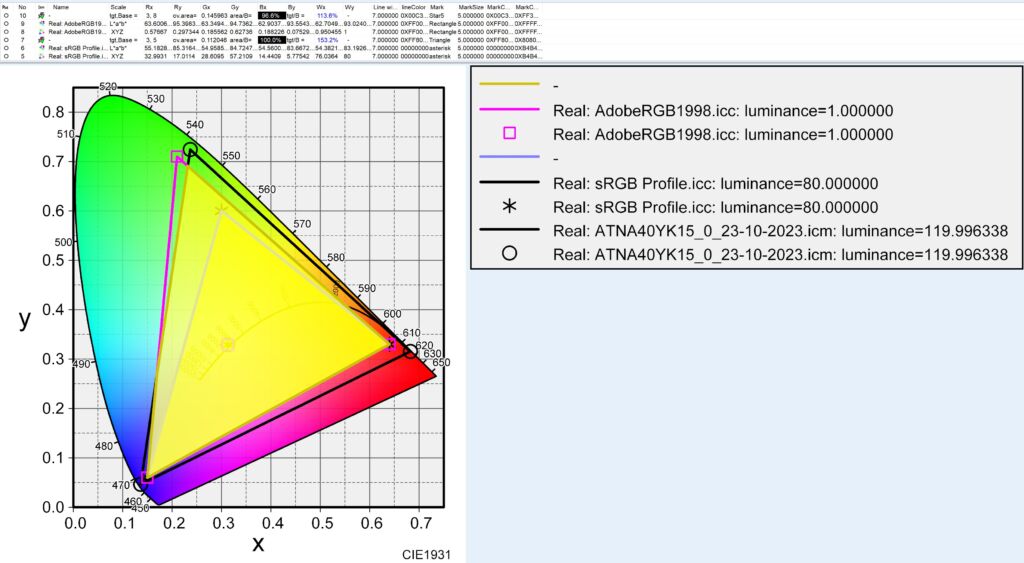Image resolution: width=1024 pixels, height=563 pixels.
Task: Click the lineColor column header
Action: click(x=413, y=7)
